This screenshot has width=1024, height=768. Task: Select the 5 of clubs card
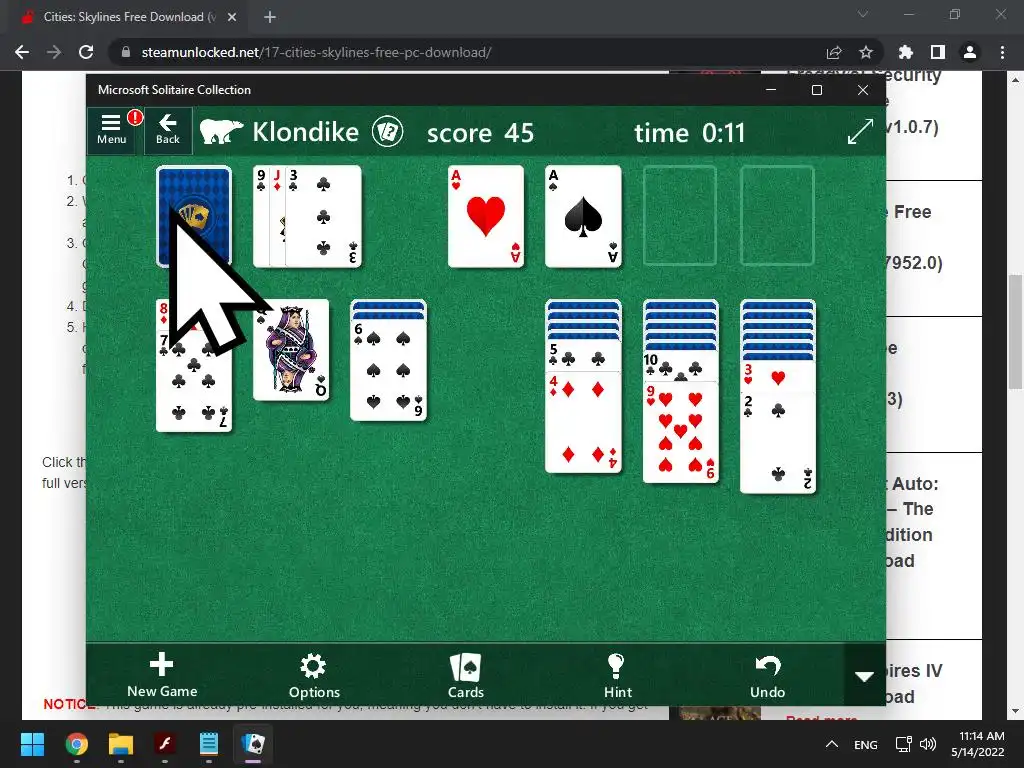click(x=583, y=357)
